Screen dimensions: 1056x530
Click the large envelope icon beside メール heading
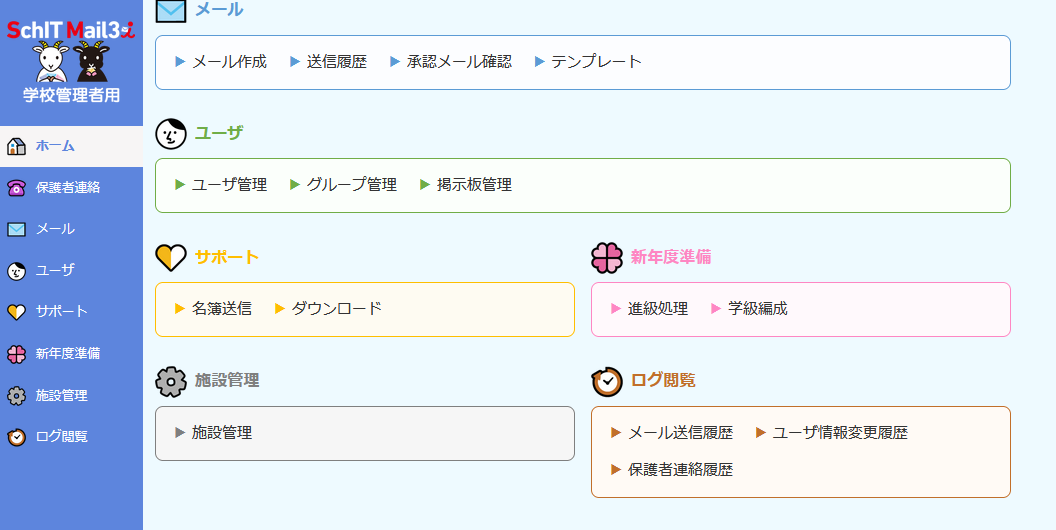pos(171,10)
